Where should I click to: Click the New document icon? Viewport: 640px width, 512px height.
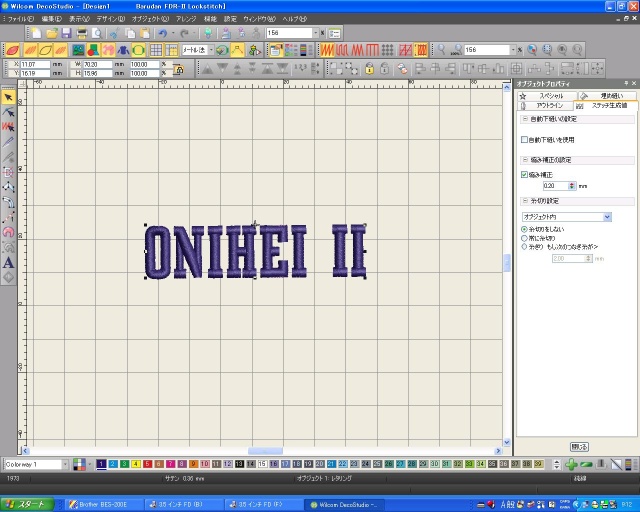[37, 33]
